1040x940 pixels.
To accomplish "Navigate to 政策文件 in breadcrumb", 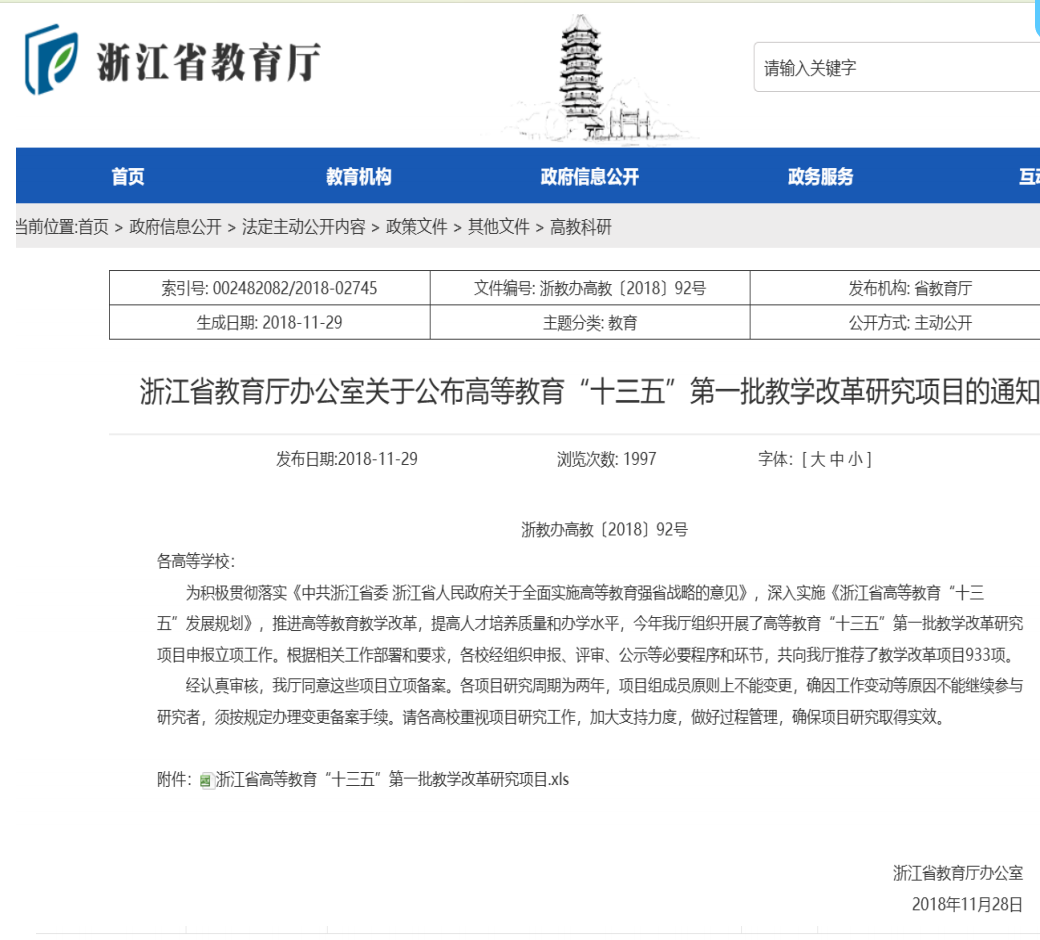I will [x=417, y=227].
